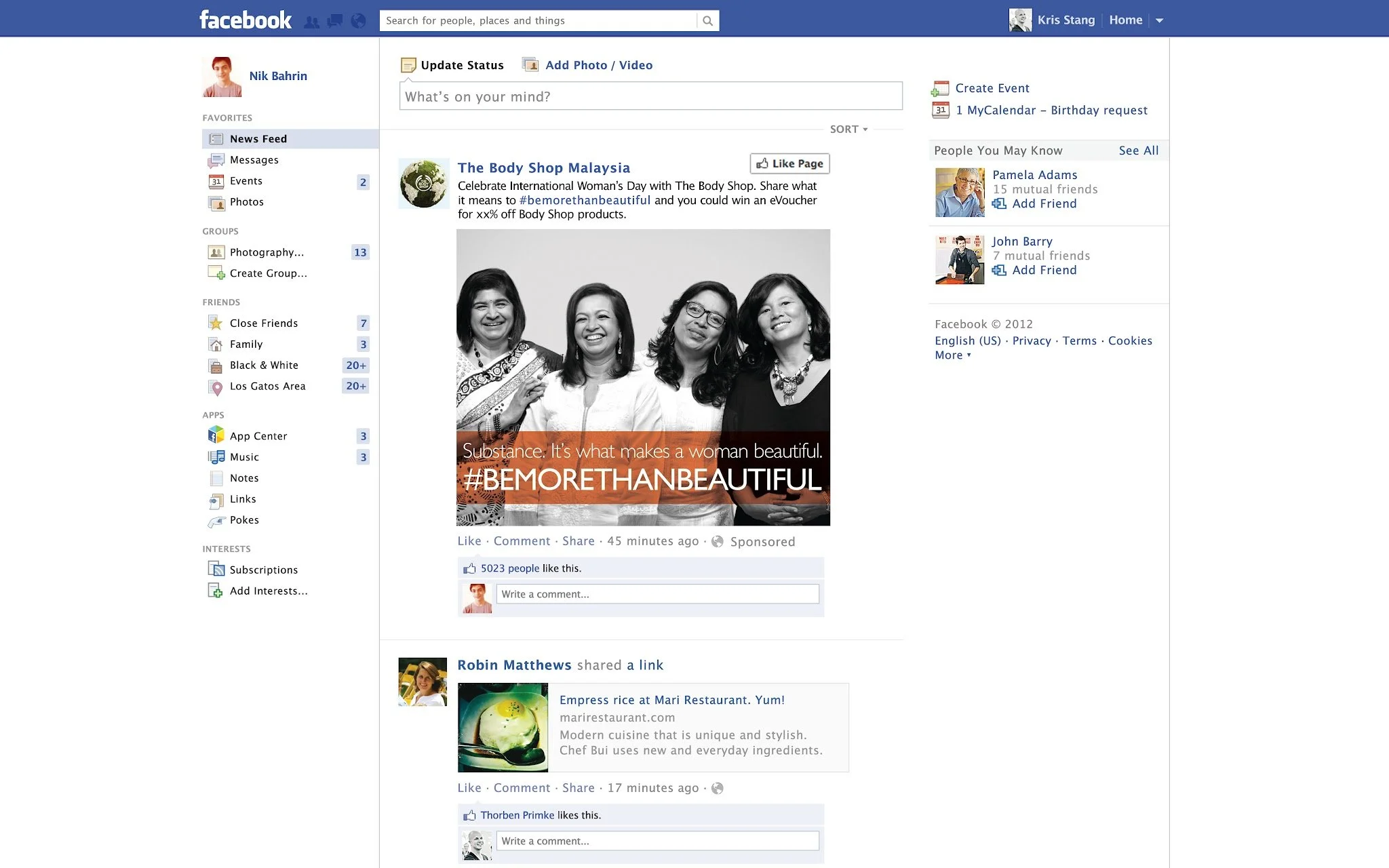Click the Add Interests plus icon

click(x=215, y=591)
